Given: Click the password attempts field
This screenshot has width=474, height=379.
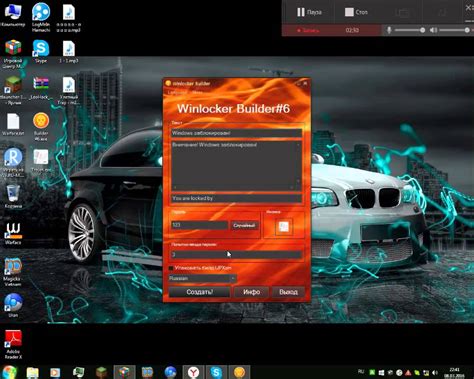Looking at the screenshot, I should 236,255.
